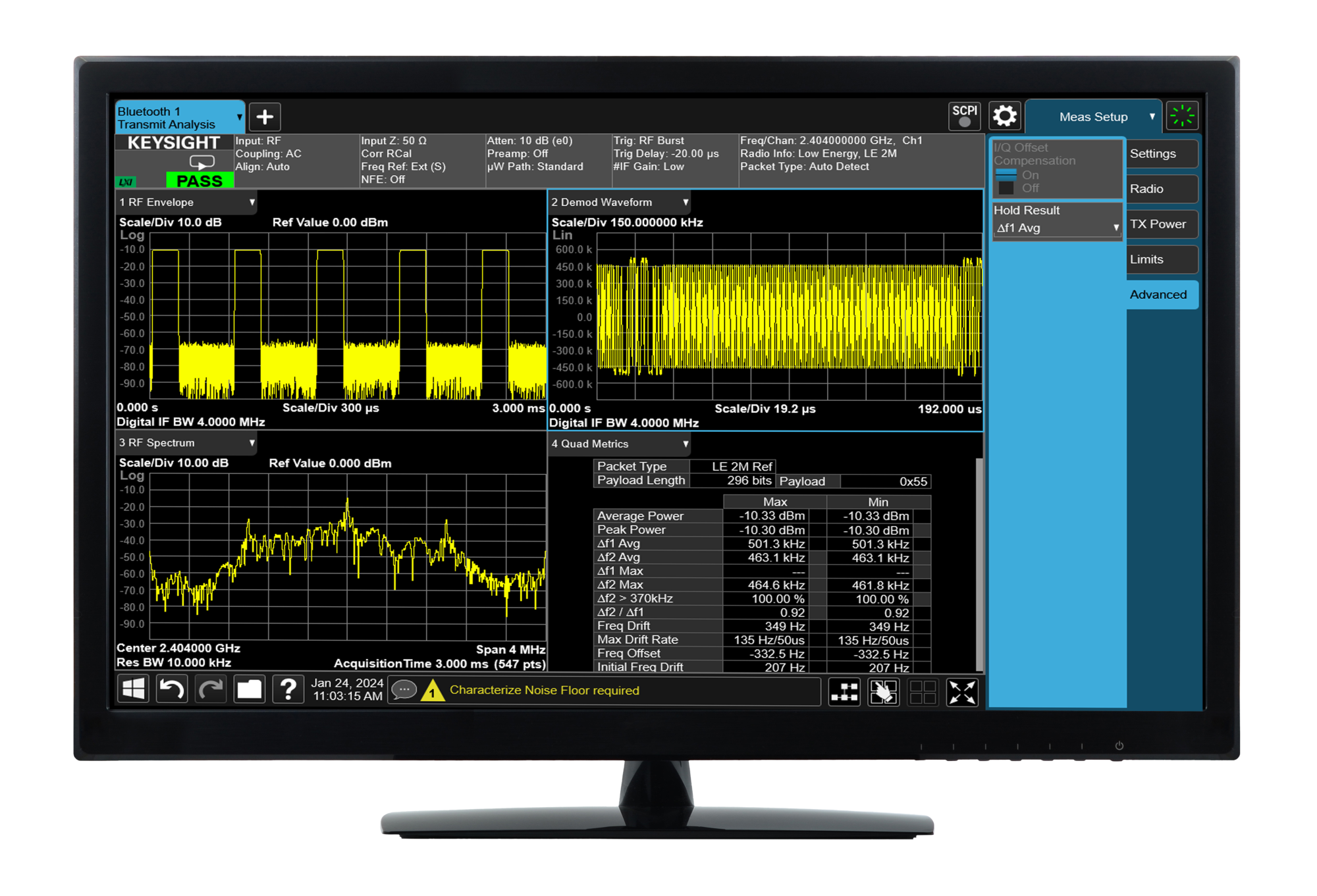Click the question mark help icon
Image resolution: width=1317 pixels, height=896 pixels.
pyautogui.click(x=288, y=690)
